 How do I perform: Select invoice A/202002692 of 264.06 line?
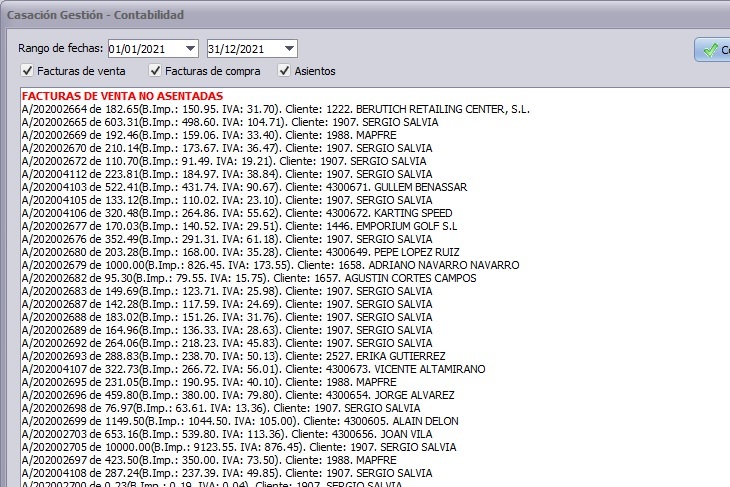(227, 344)
